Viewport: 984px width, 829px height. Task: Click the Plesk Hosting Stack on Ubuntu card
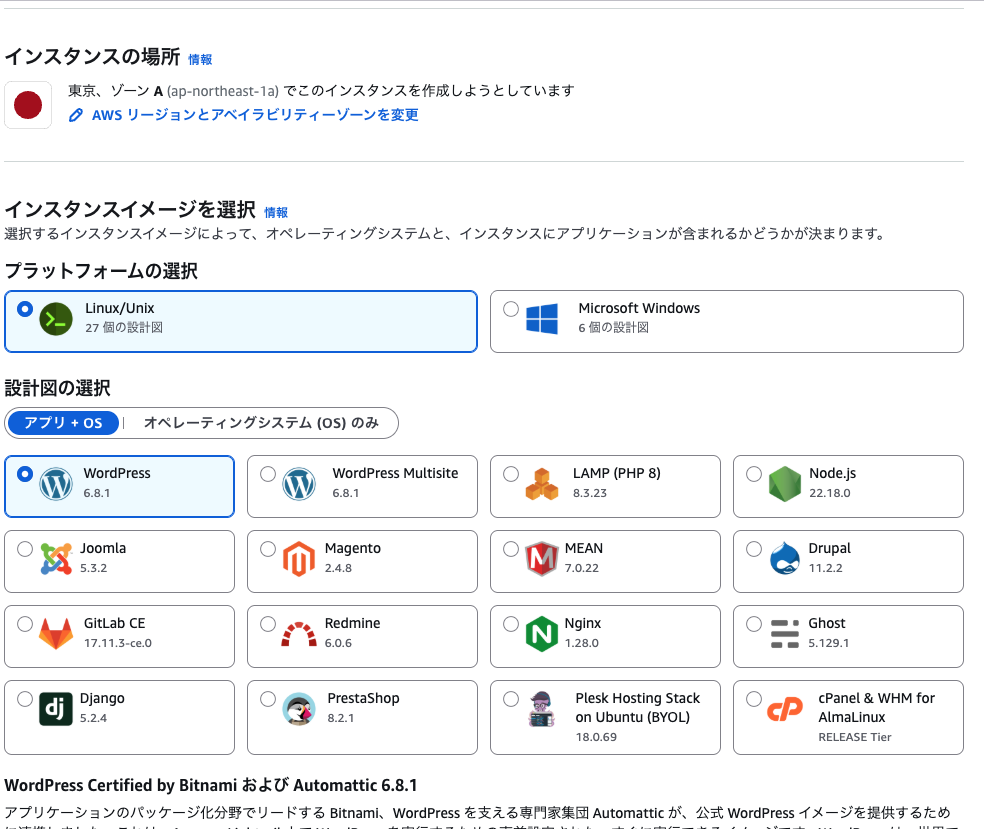click(605, 717)
